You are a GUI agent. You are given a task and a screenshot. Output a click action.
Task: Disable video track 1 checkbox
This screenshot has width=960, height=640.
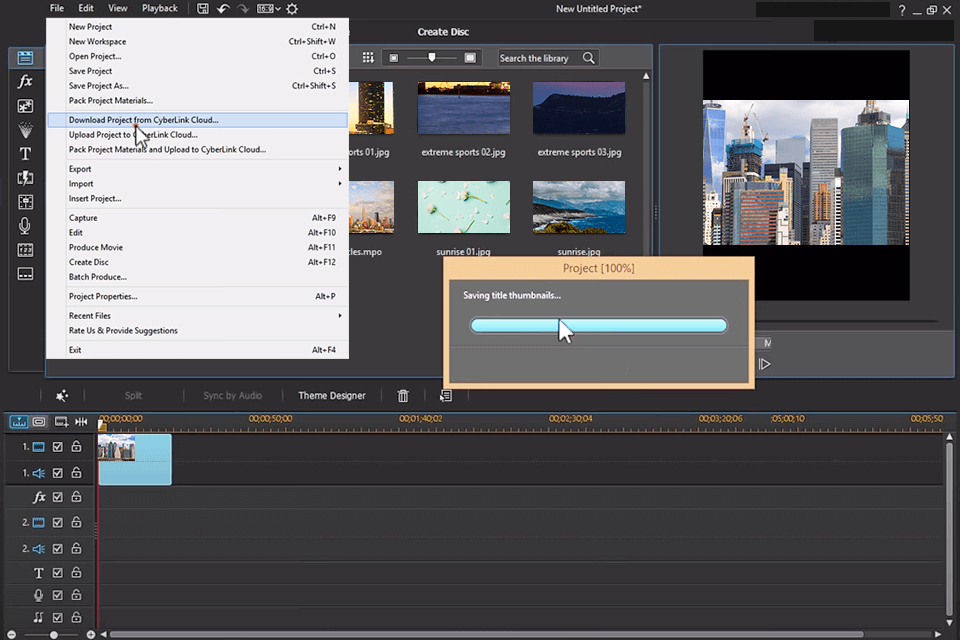(58, 447)
